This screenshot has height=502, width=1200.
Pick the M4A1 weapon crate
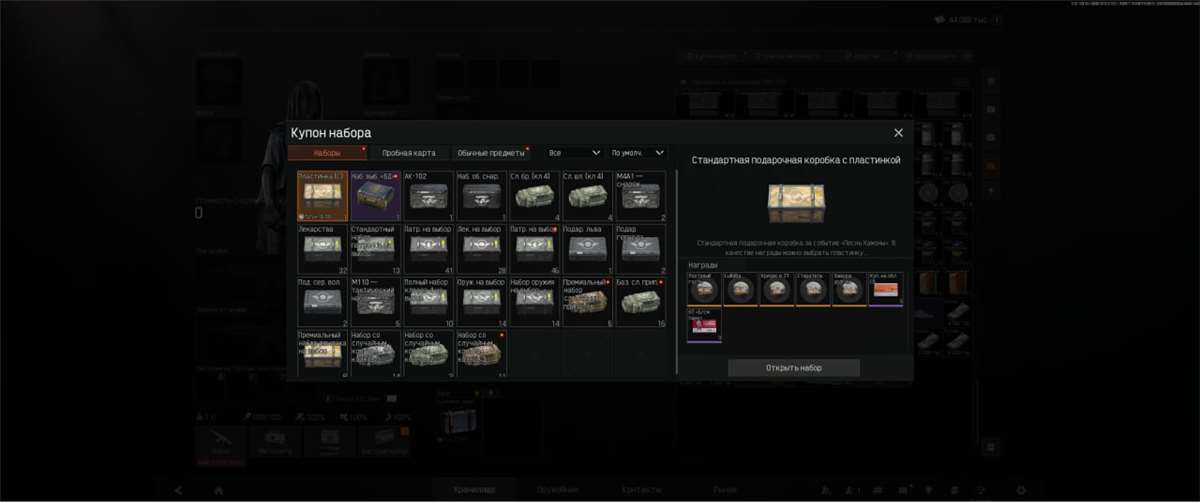click(641, 196)
